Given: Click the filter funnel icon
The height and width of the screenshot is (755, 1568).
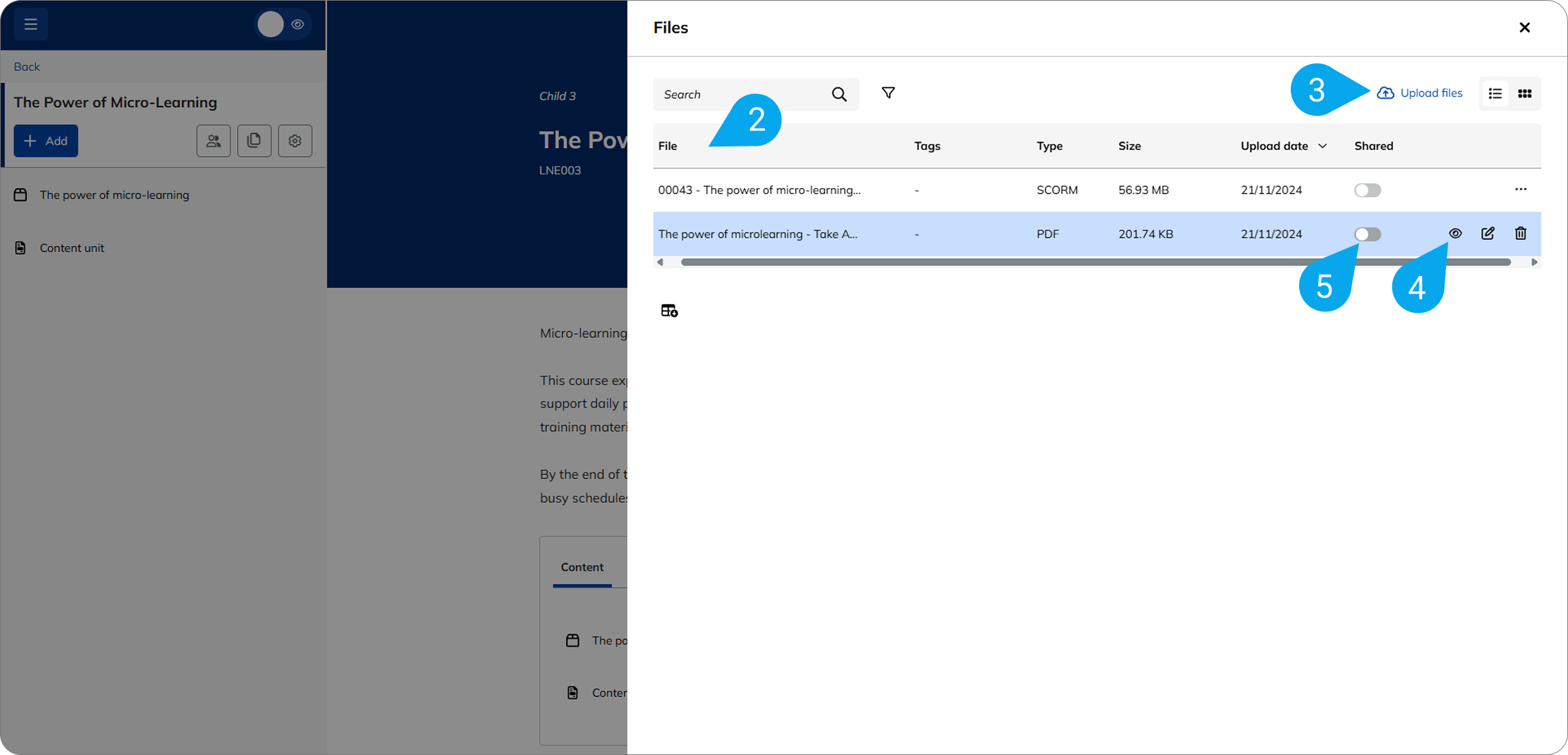Looking at the screenshot, I should [888, 93].
